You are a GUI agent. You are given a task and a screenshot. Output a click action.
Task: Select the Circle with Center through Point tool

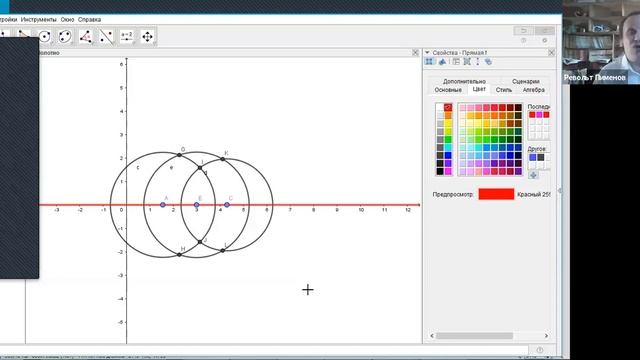coord(44,37)
